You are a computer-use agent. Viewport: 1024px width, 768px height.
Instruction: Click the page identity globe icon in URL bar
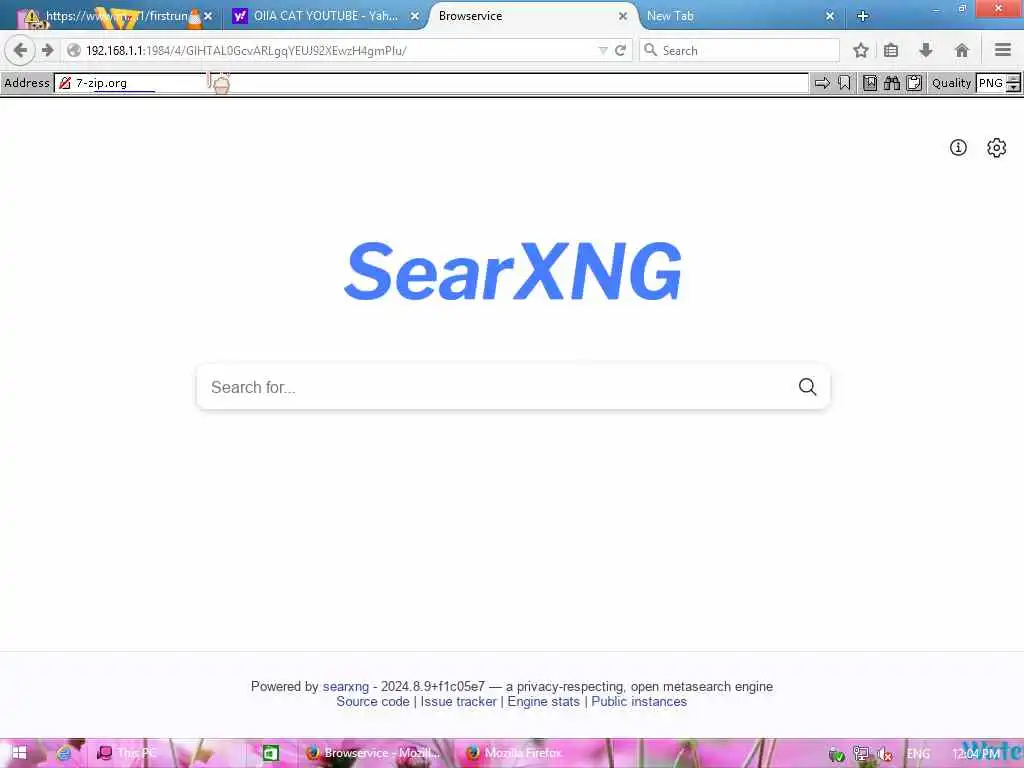[x=74, y=50]
